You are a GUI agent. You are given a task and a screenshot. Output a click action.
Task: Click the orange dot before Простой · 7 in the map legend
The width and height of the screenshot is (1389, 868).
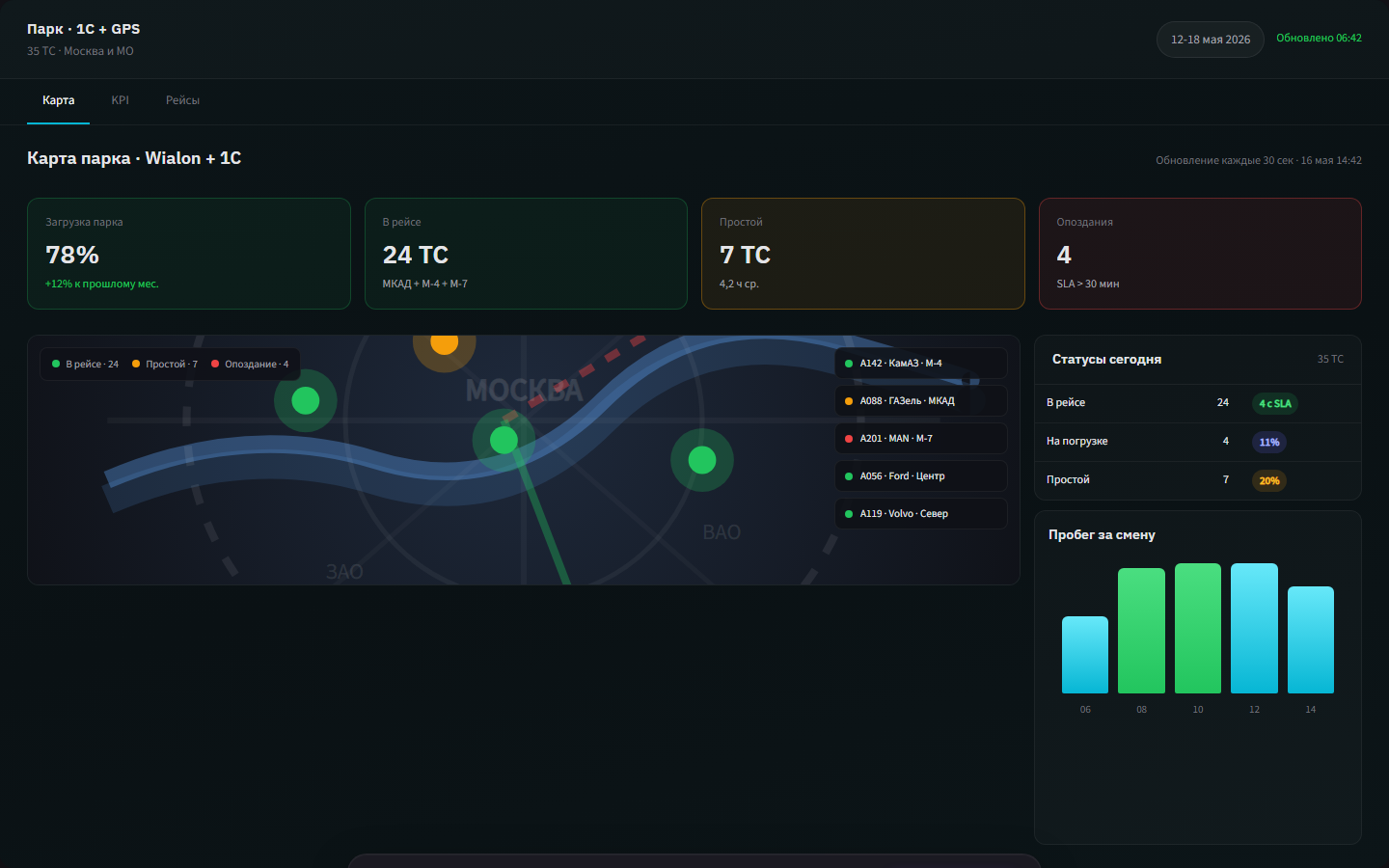pos(136,364)
